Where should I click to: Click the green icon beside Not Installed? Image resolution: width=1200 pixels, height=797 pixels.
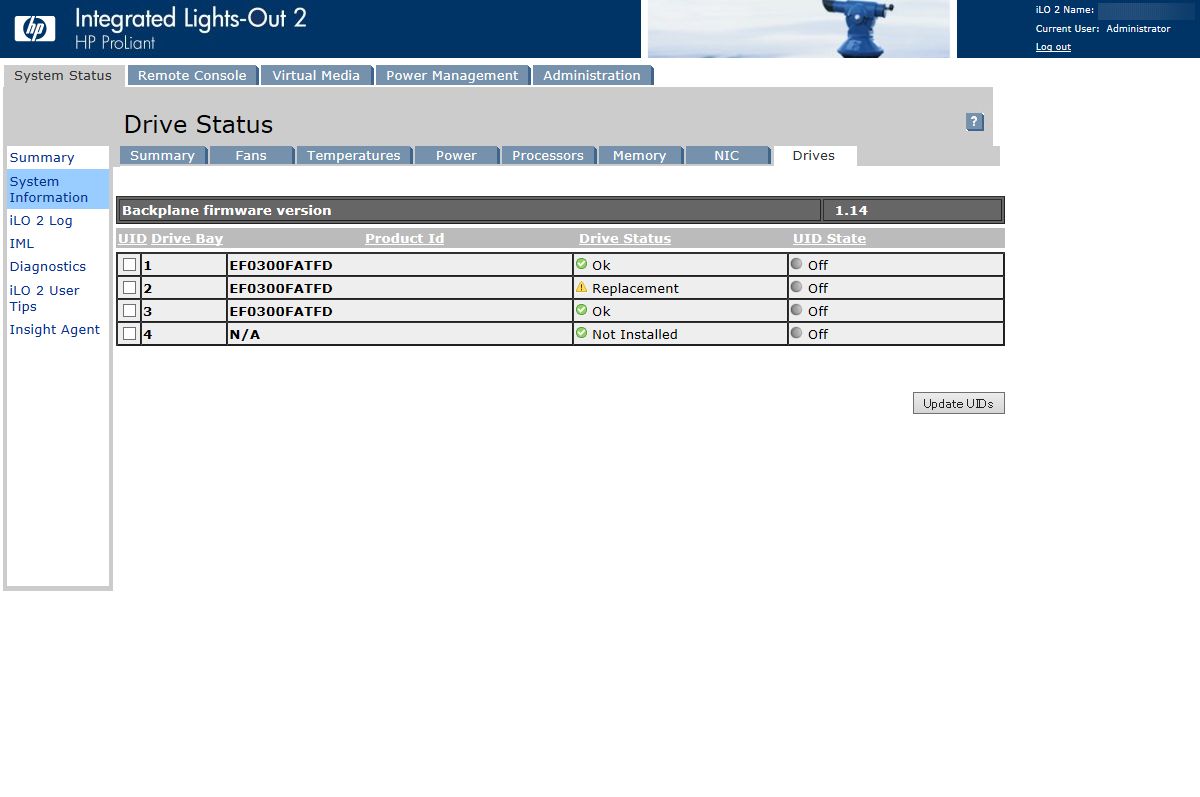[581, 333]
